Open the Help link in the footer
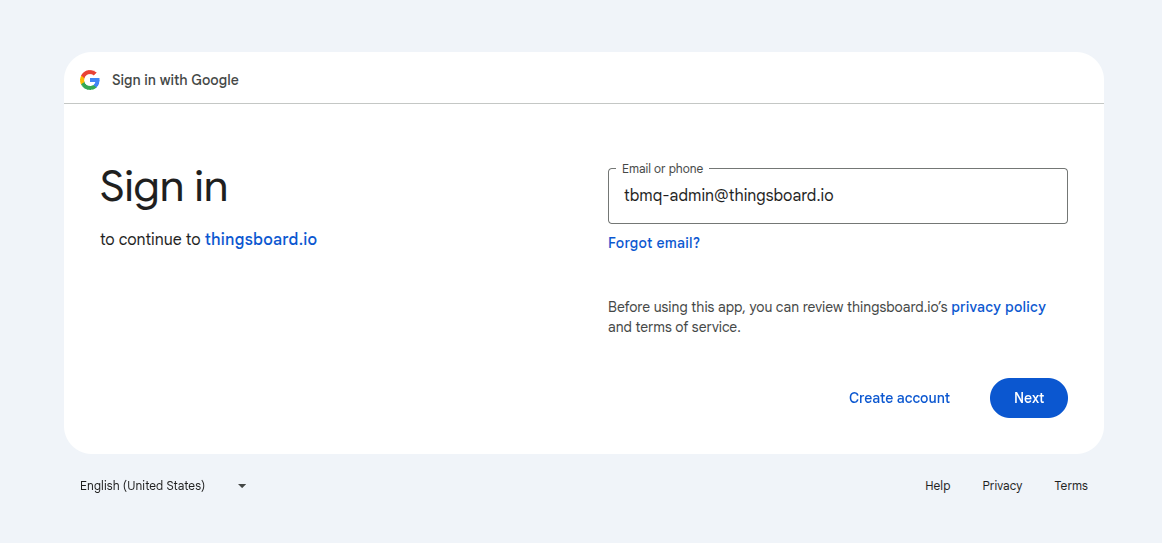 pyautogui.click(x=937, y=486)
